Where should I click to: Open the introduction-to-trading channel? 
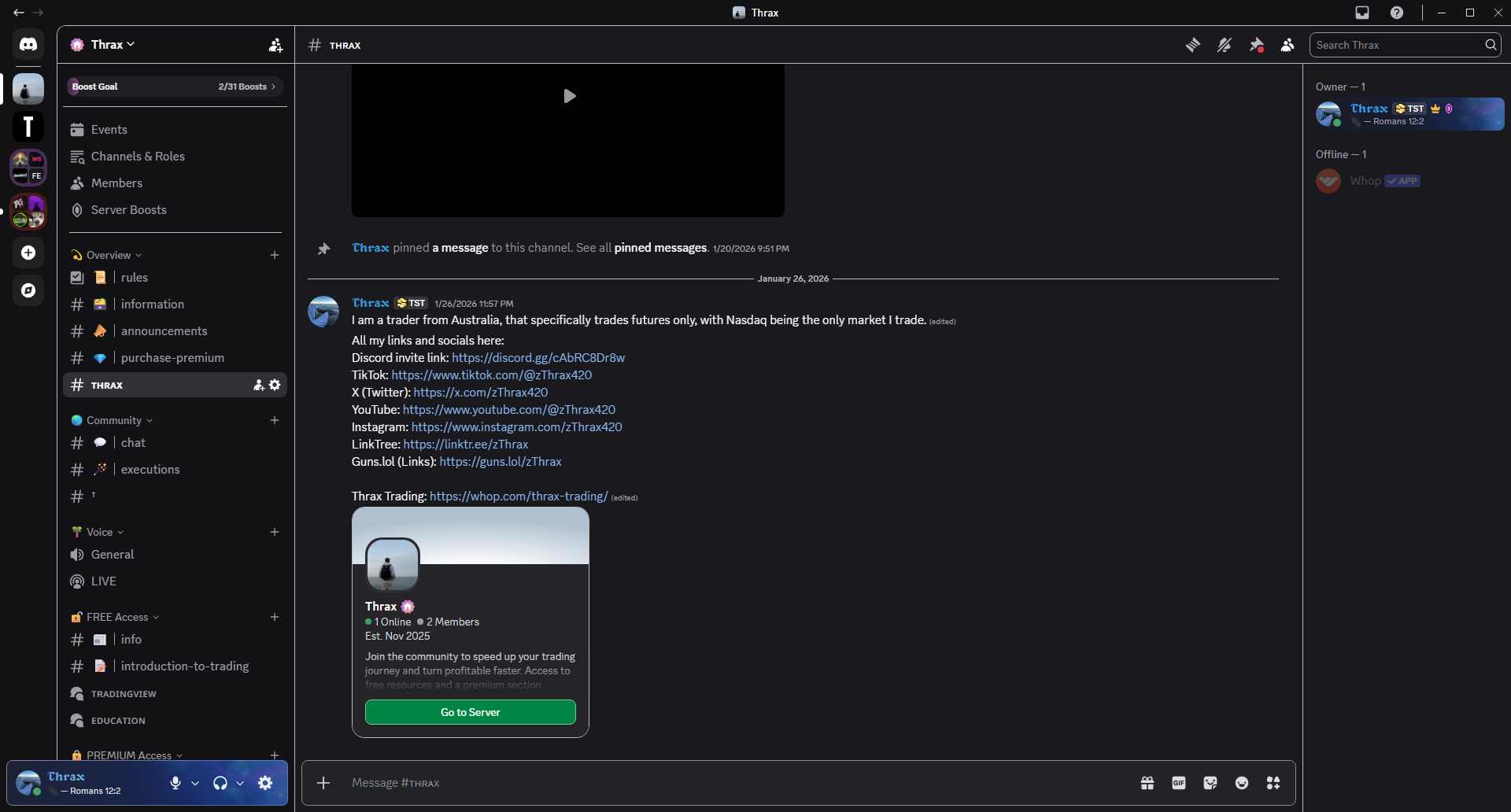tap(175, 666)
